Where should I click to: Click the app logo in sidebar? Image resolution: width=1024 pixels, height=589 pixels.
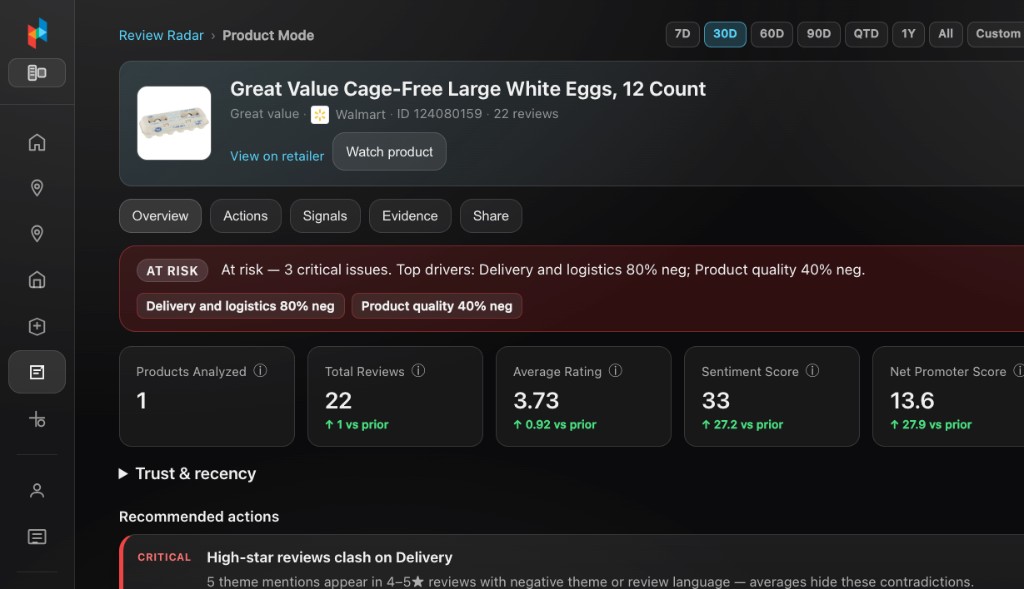(37, 33)
